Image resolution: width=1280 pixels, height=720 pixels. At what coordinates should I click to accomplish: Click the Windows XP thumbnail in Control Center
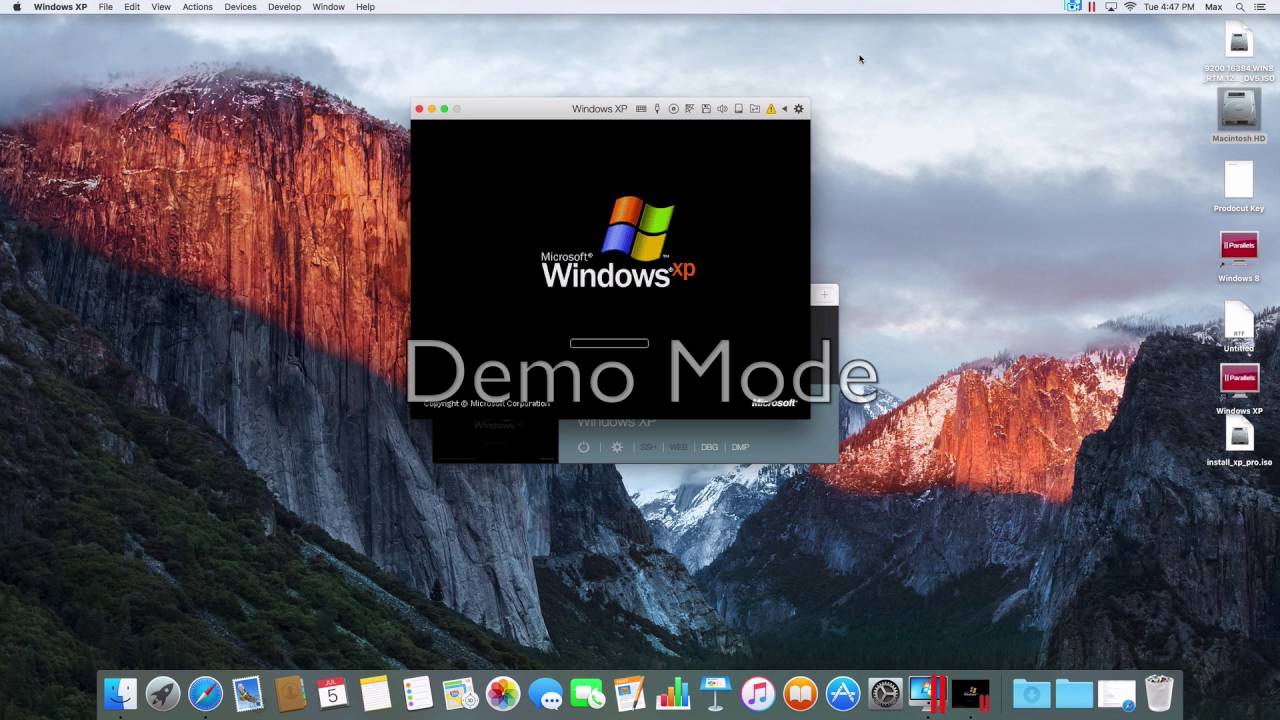point(495,439)
